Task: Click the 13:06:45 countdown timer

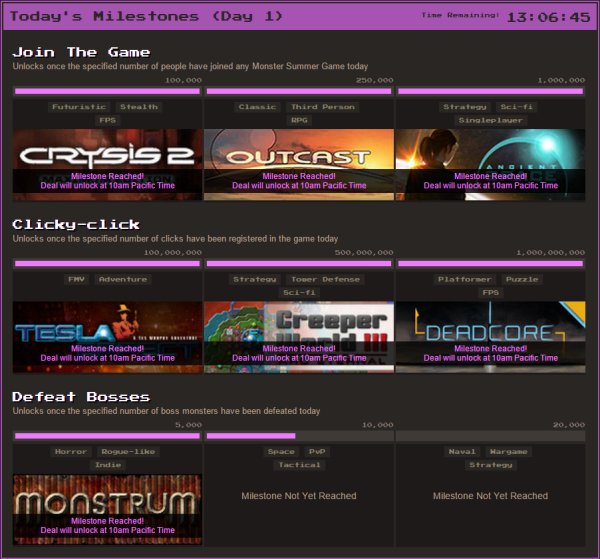Action: pos(548,17)
